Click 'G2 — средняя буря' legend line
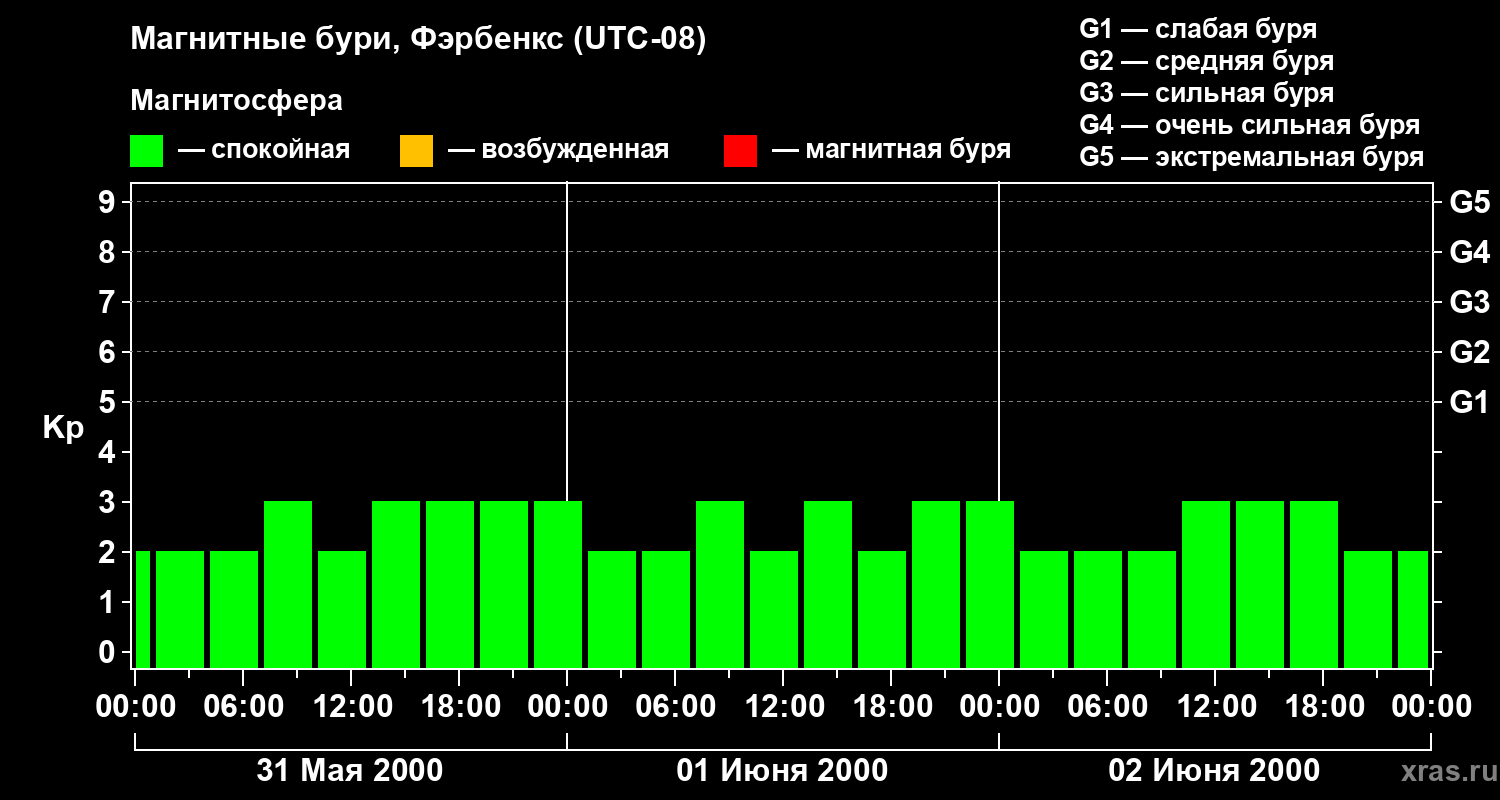 1206,61
